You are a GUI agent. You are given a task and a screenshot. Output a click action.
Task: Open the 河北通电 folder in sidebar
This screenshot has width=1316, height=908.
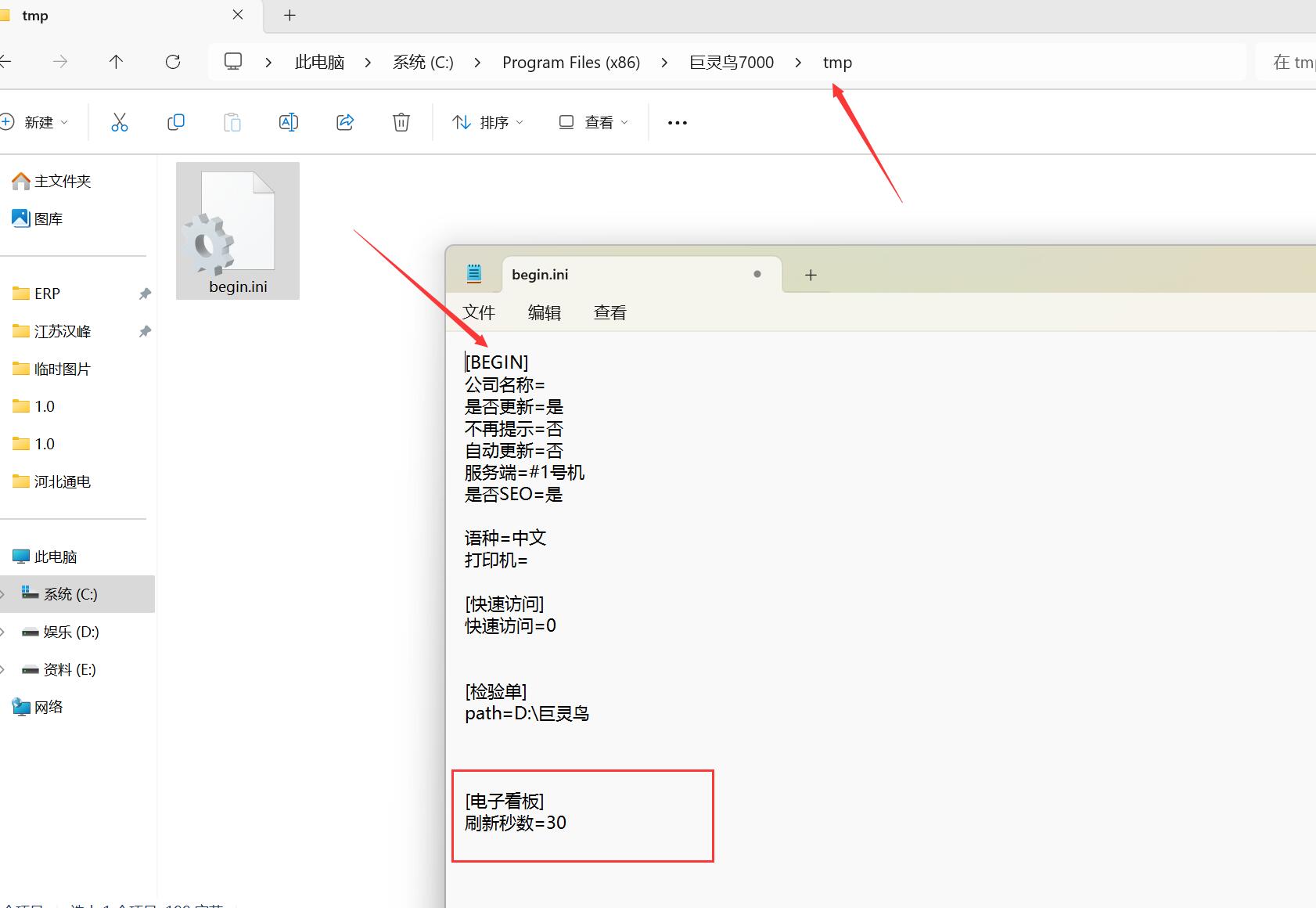pos(62,481)
